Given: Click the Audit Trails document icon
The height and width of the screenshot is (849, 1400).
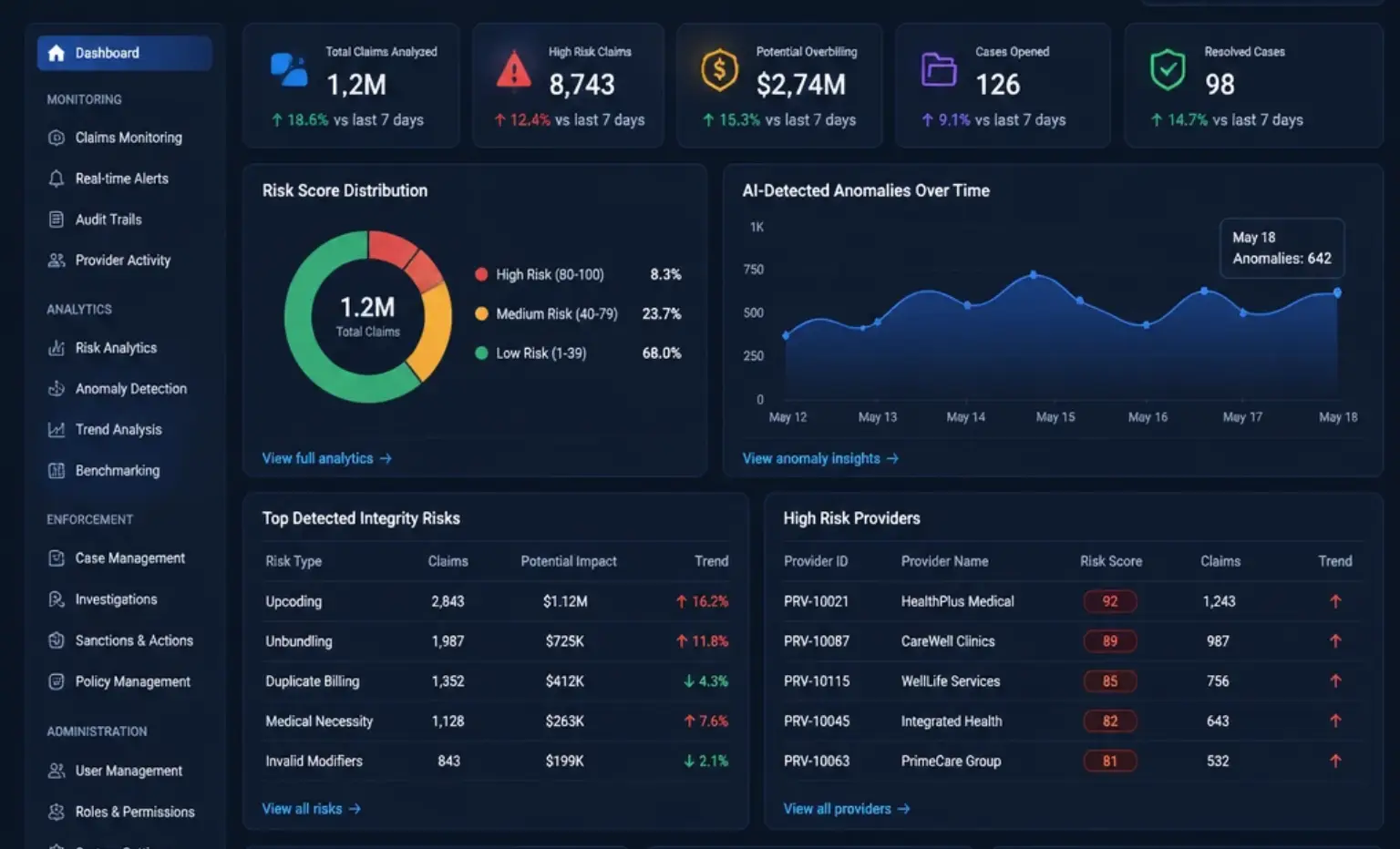Looking at the screenshot, I should (x=57, y=220).
